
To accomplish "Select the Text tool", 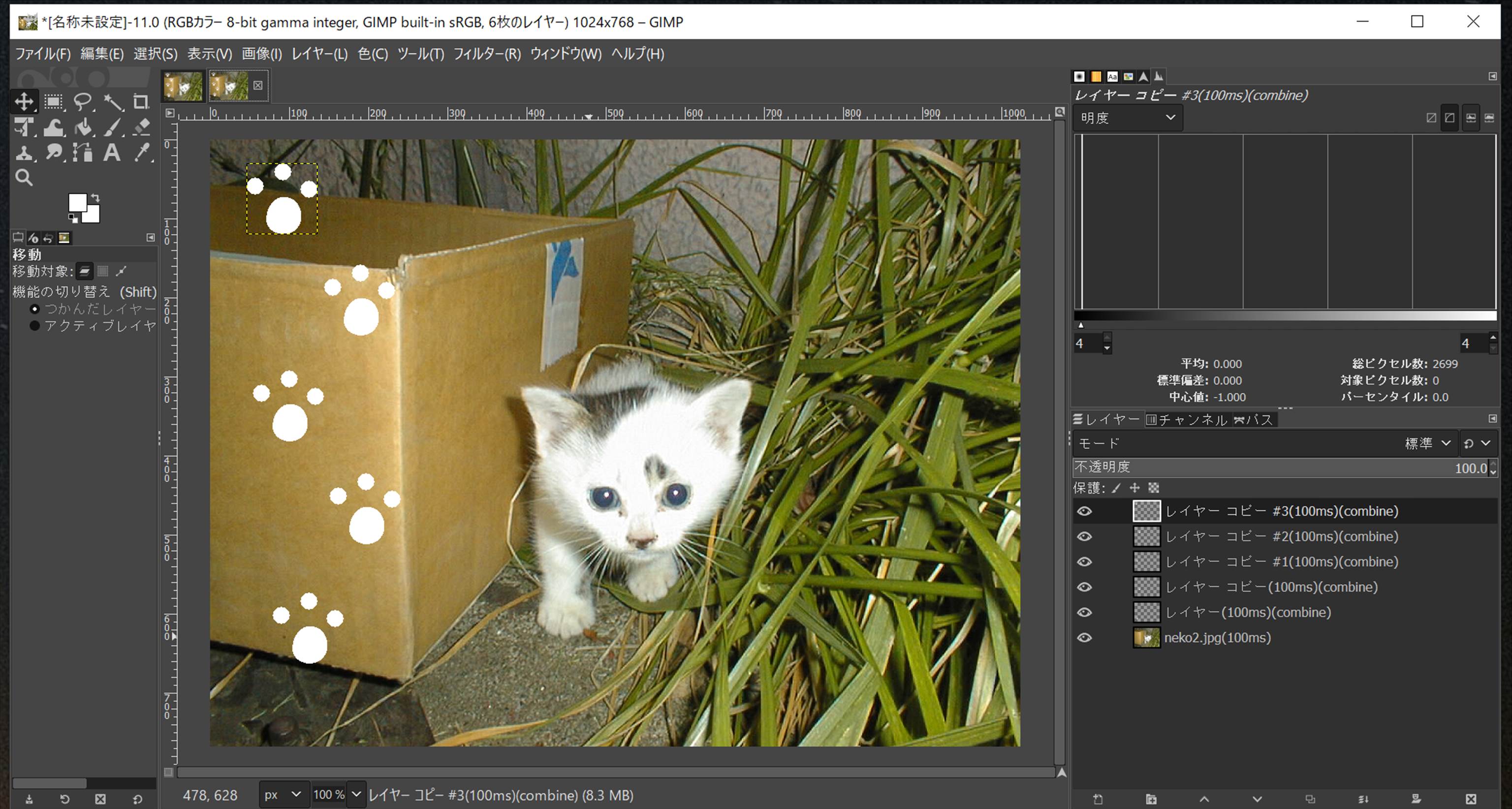I will [x=112, y=153].
